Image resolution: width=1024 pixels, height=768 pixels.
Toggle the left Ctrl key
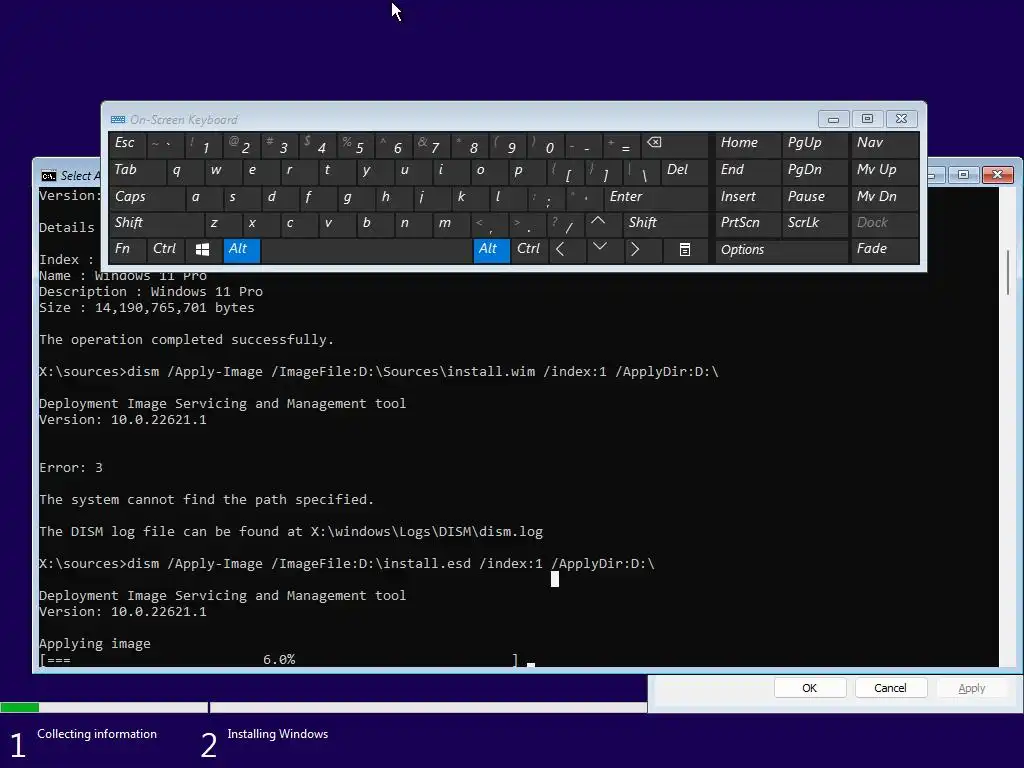pos(165,249)
